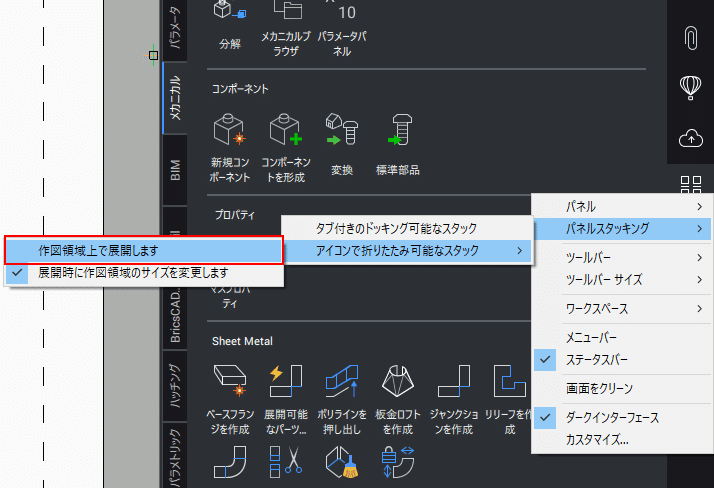Expand アイコンで折りたたみ可能なスタック submenu

point(407,251)
